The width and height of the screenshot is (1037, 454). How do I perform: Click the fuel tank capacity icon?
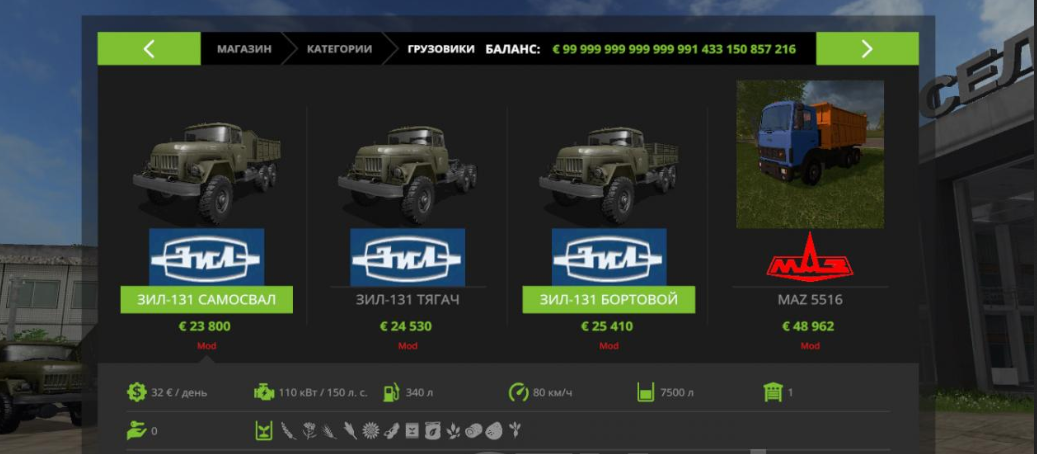pyautogui.click(x=391, y=392)
